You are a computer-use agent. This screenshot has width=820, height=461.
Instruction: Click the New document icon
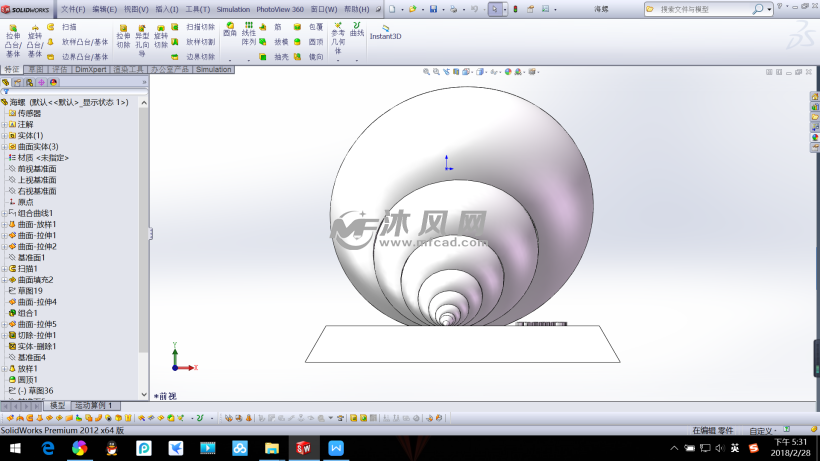tap(392, 9)
